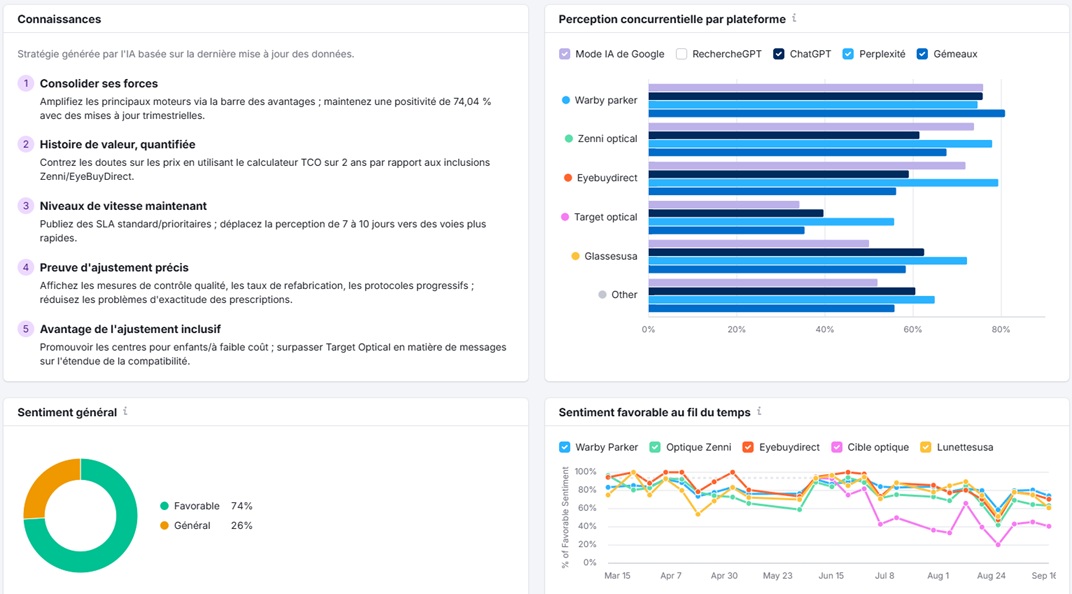This screenshot has height=594, width=1072.
Task: Uncheck the Mode IA de Google checkbox
Action: tap(565, 54)
